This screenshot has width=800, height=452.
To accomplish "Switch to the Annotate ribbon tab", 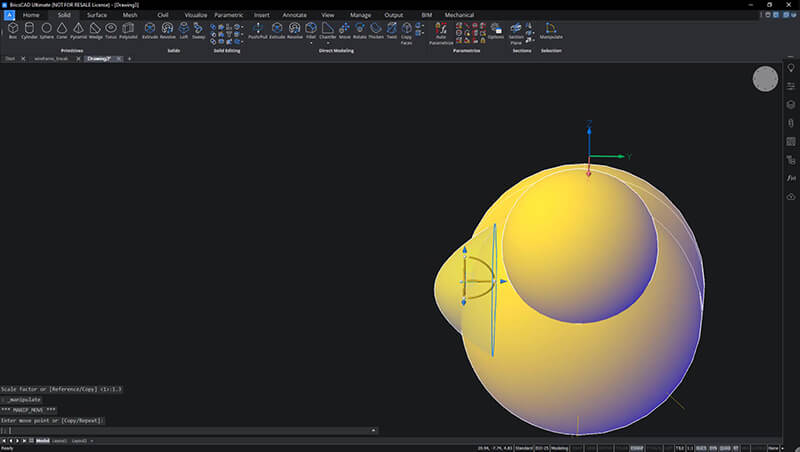I will point(294,15).
